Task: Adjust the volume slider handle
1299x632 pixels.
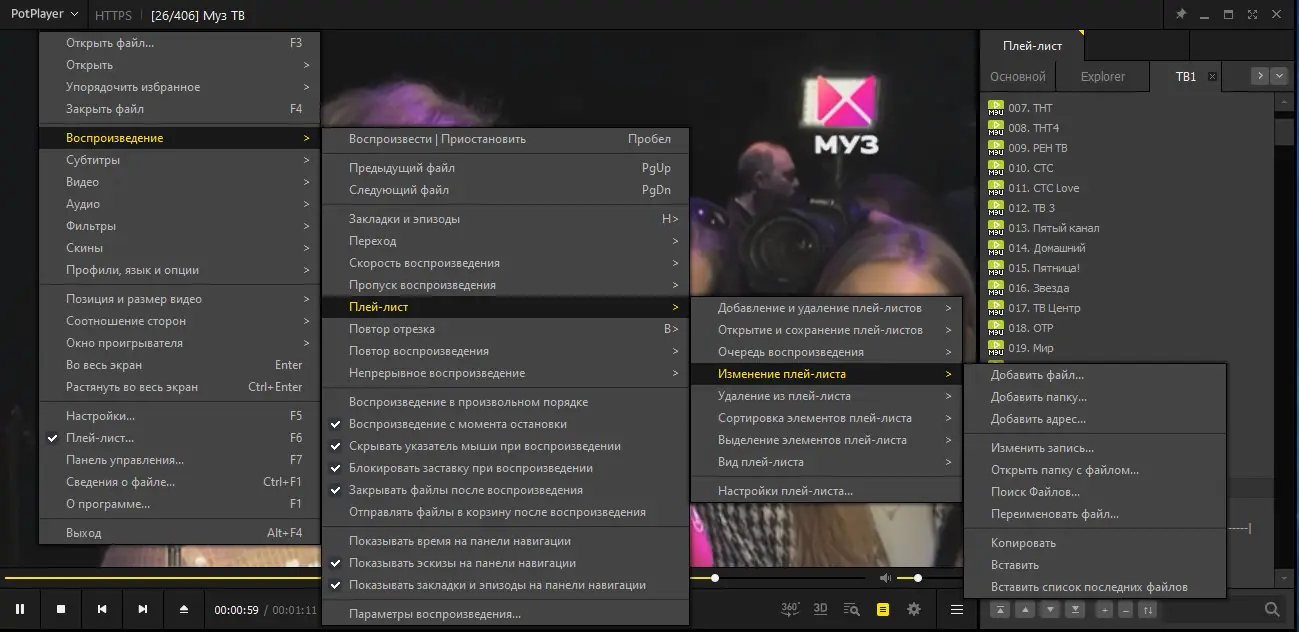Action: 918,578
